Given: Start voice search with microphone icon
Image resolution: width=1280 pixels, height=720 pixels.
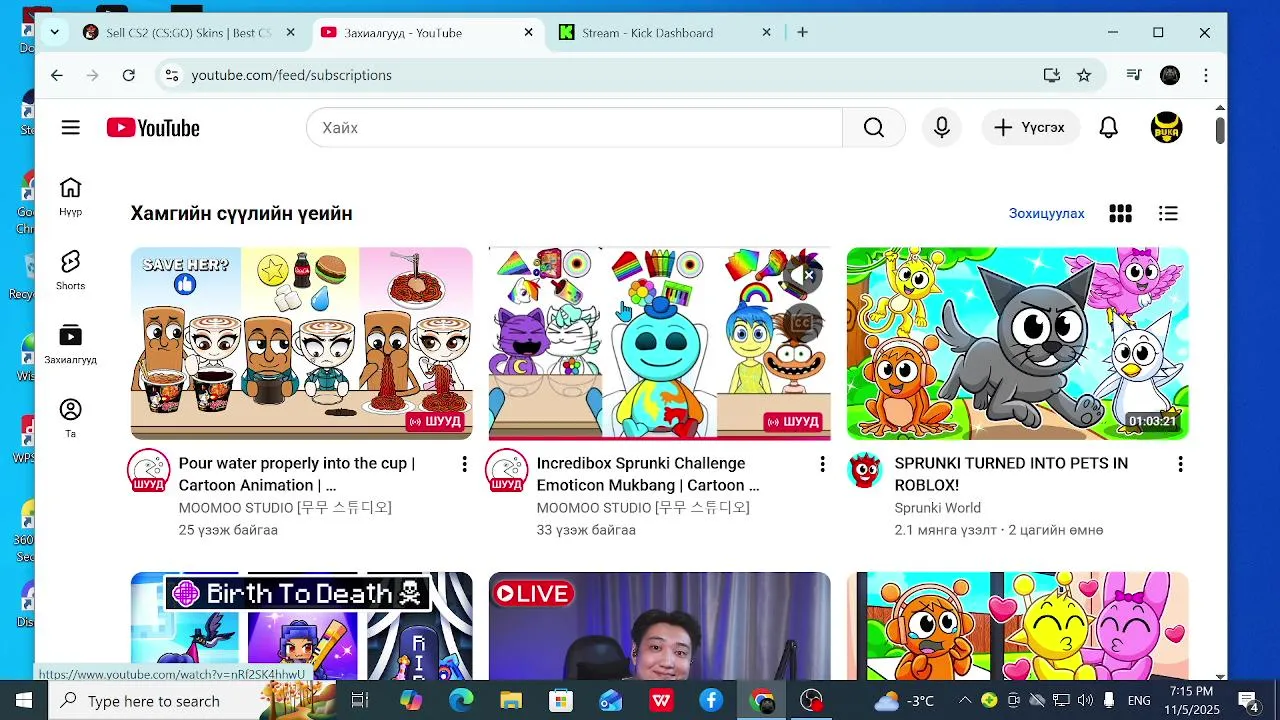Looking at the screenshot, I should tap(941, 128).
